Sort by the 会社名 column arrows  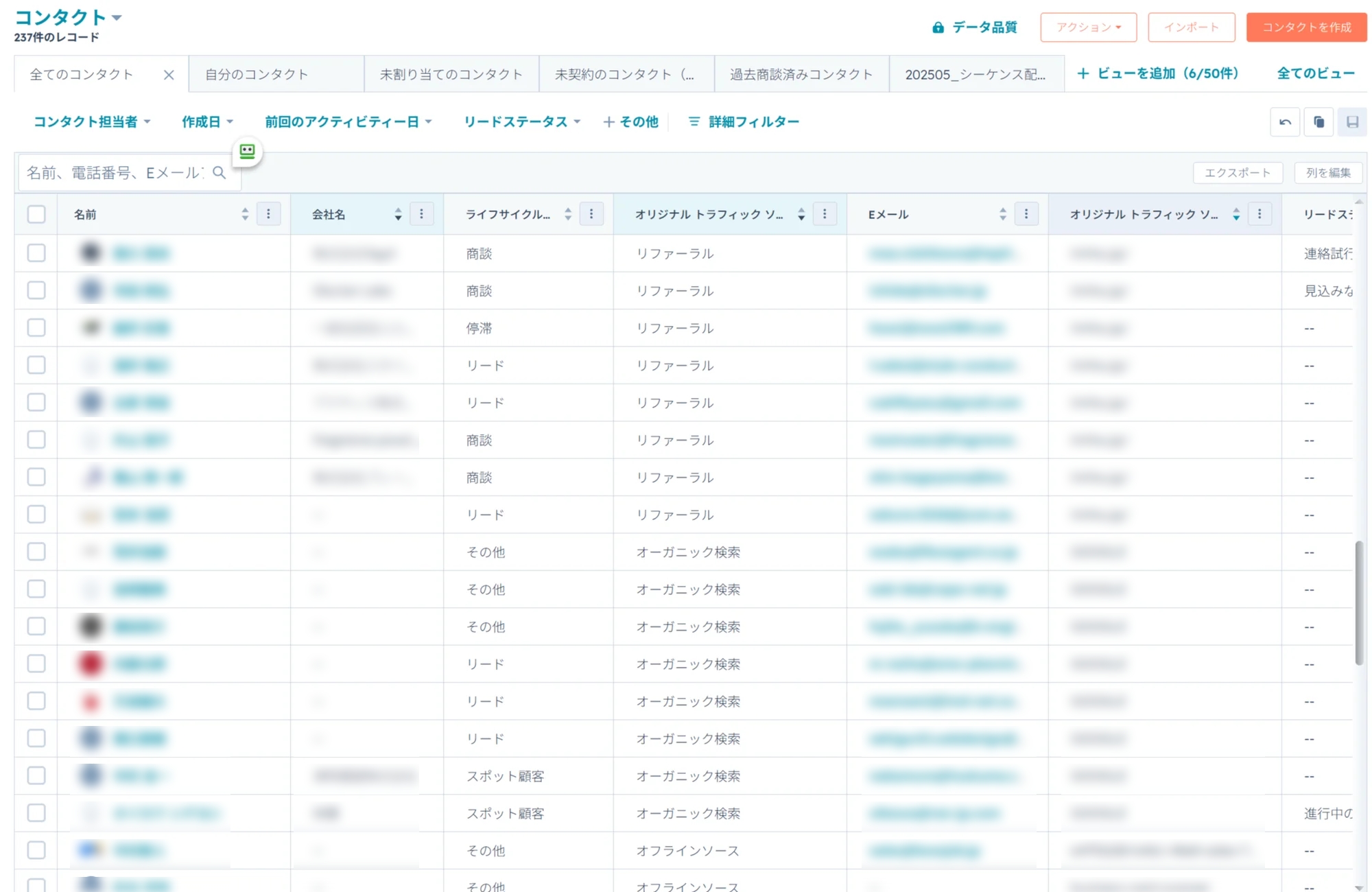tap(398, 214)
